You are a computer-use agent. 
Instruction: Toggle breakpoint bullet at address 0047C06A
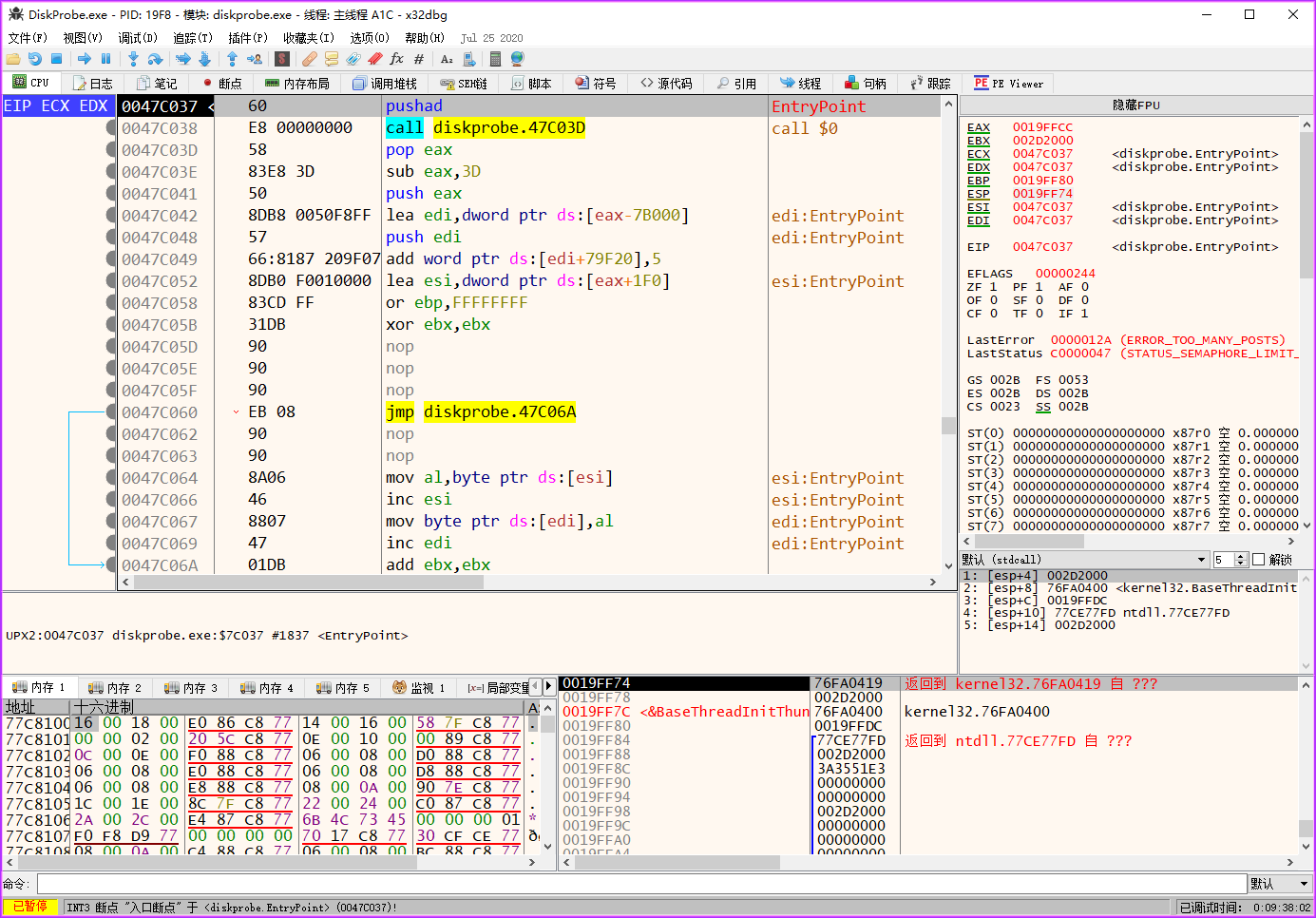click(x=111, y=565)
